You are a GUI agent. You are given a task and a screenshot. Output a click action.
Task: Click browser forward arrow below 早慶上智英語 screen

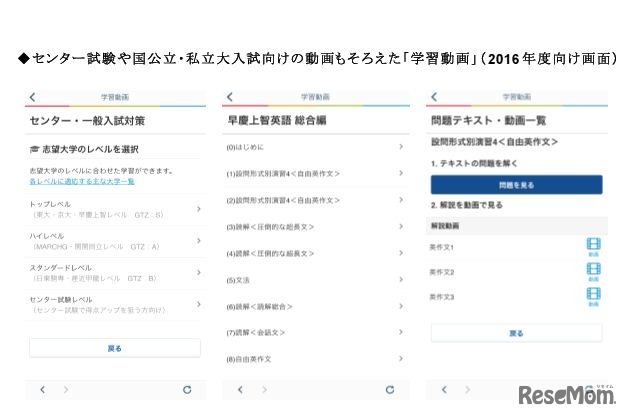pyautogui.click(x=264, y=390)
